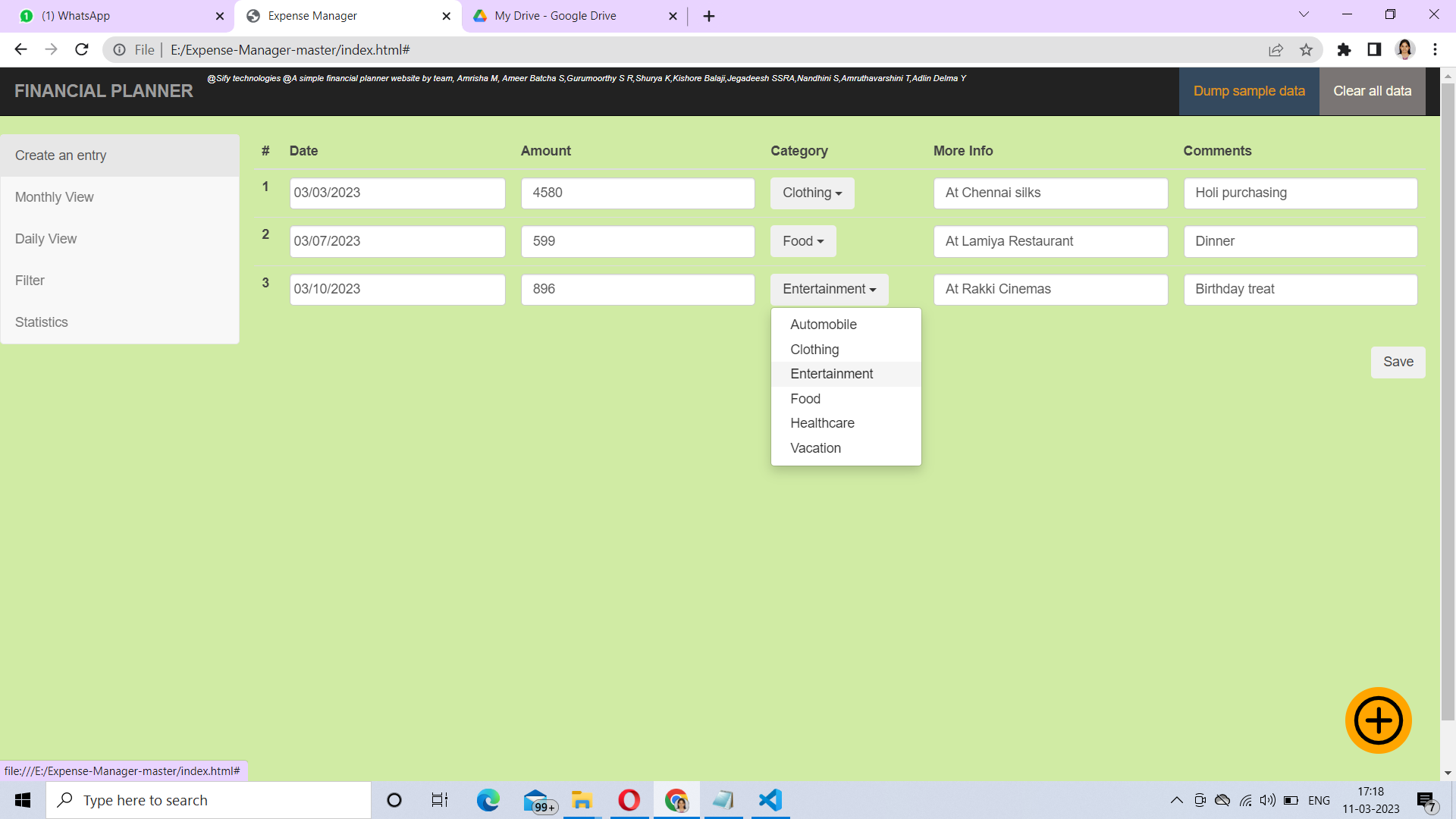Image resolution: width=1456 pixels, height=819 pixels.
Task: Click the Clear all data button
Action: point(1372,90)
